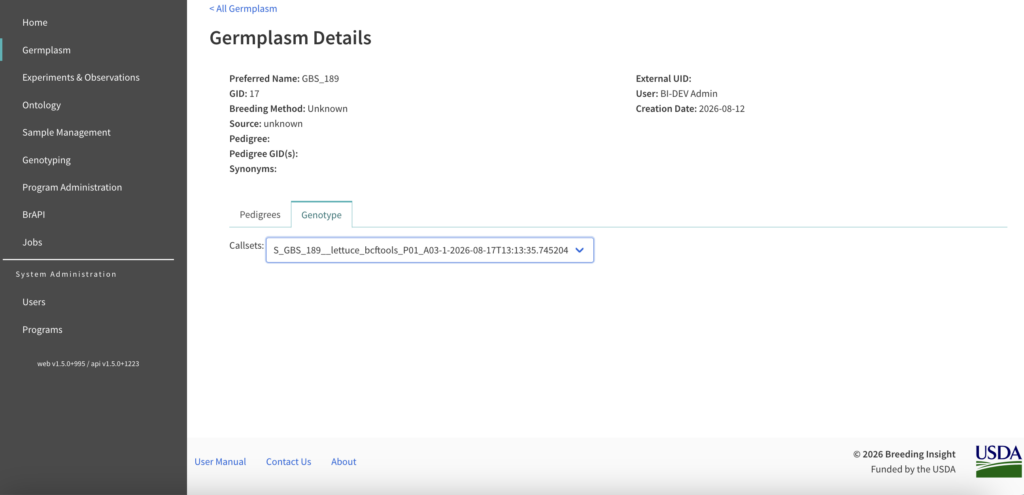Click the System Administration label
Image resolution: width=1024 pixels, height=495 pixels.
tap(66, 274)
